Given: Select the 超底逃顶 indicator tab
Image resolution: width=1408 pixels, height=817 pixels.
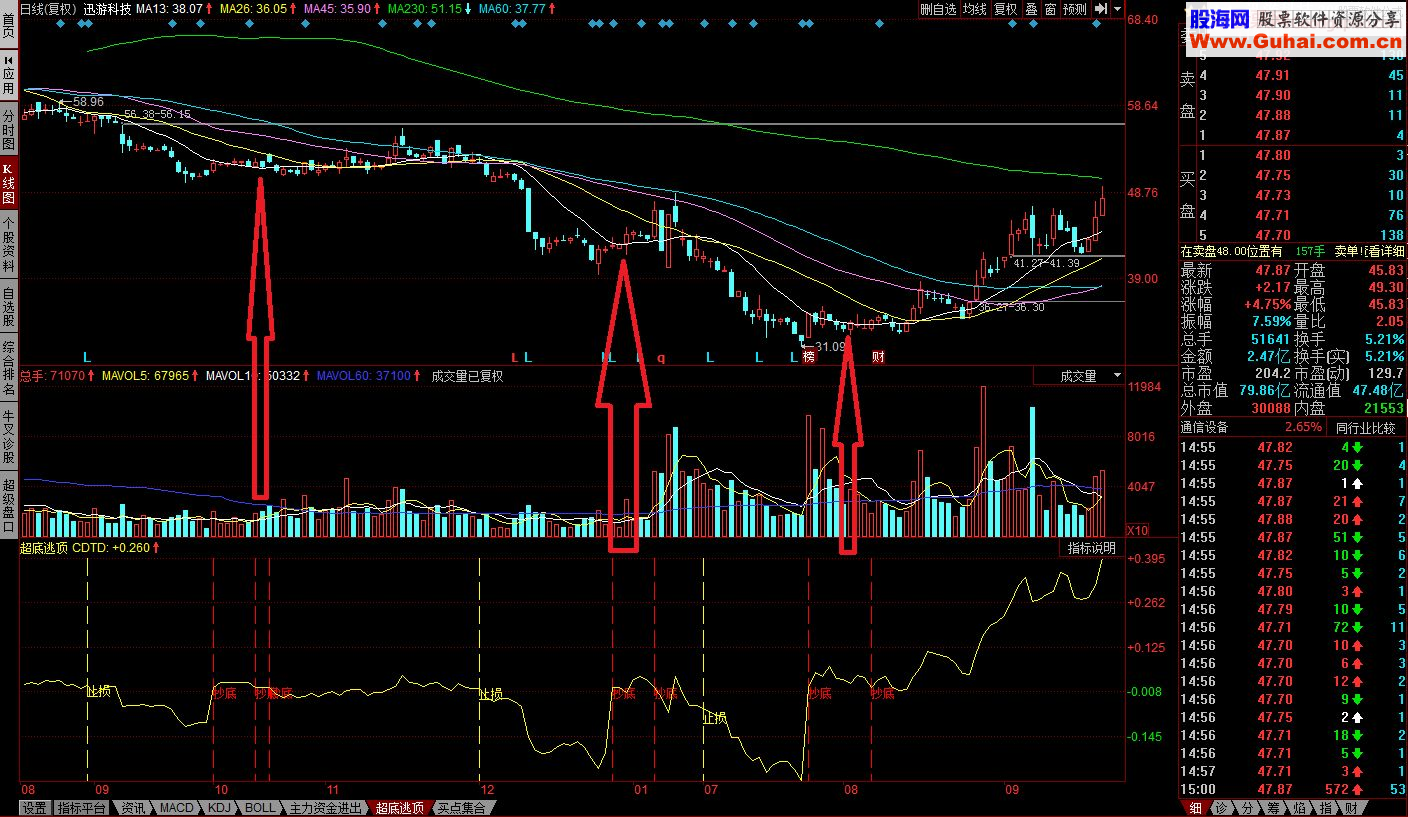Looking at the screenshot, I should coord(399,808).
